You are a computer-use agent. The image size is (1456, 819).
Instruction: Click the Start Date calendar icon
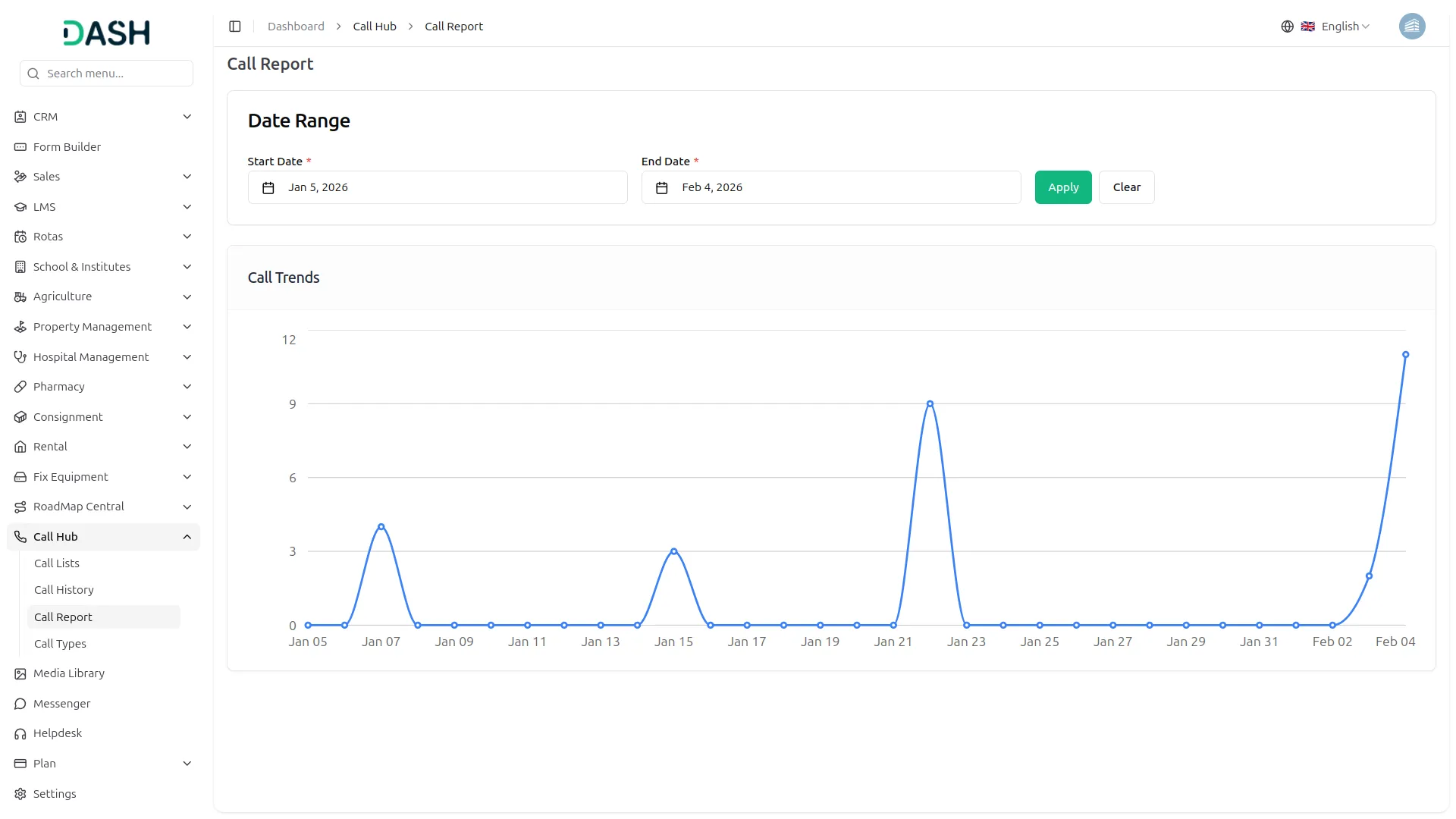268,188
